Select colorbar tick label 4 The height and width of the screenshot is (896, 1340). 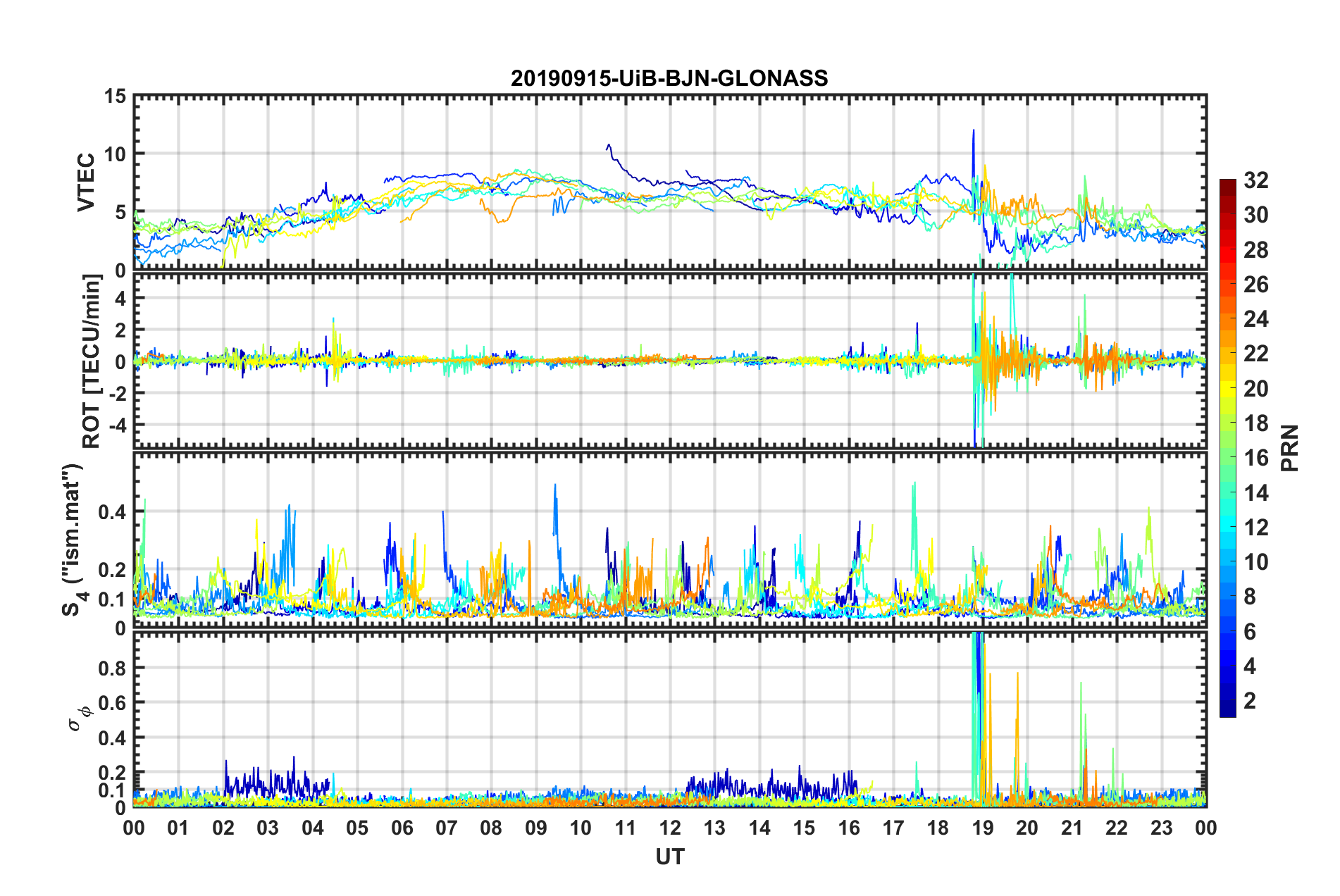[1250, 666]
